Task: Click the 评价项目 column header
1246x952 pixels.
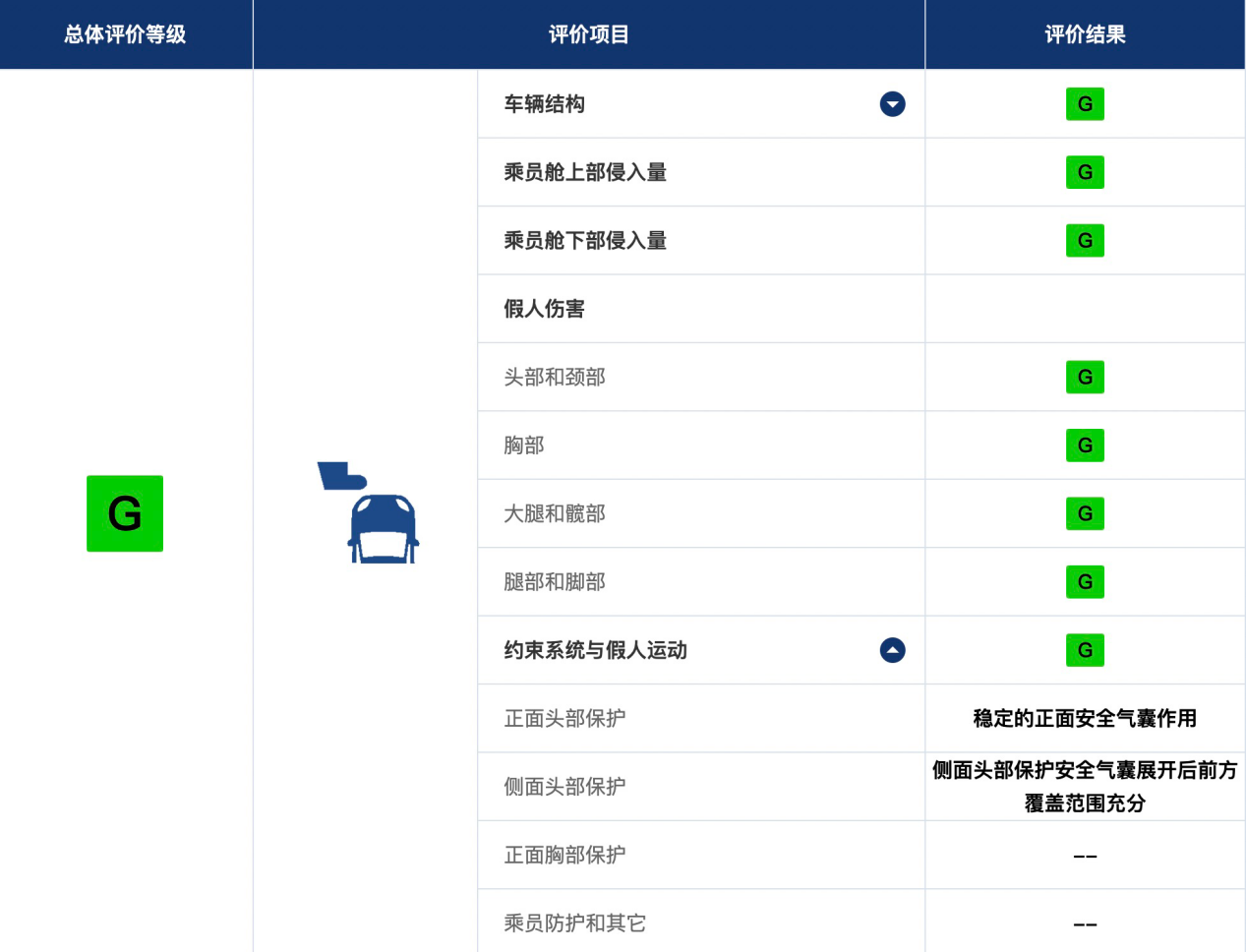Action: (x=588, y=34)
